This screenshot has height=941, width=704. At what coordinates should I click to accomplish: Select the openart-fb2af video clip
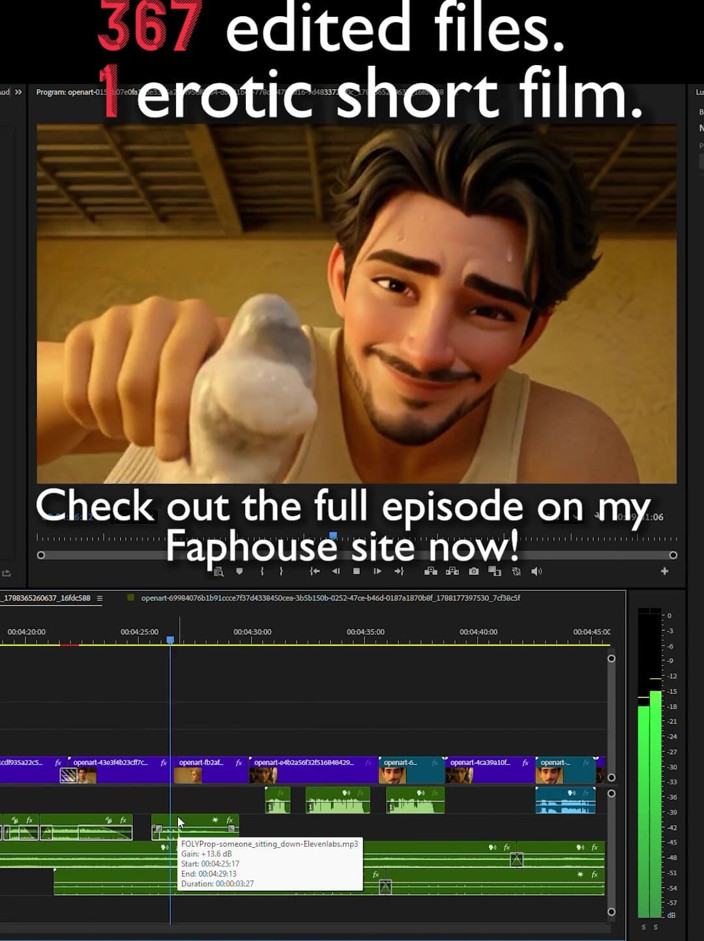tap(209, 770)
